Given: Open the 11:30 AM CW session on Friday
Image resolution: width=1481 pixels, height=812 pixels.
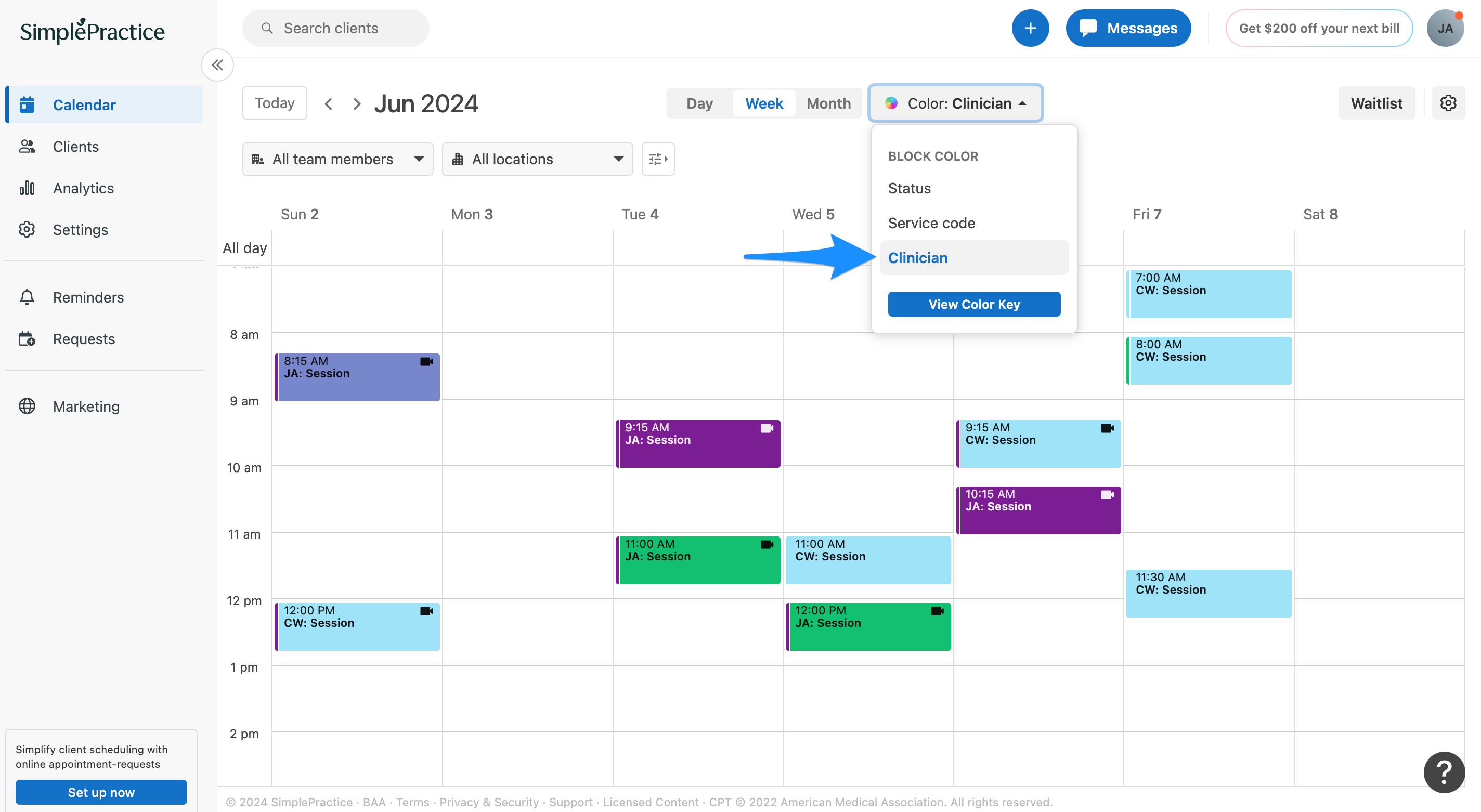Looking at the screenshot, I should pyautogui.click(x=1209, y=594).
